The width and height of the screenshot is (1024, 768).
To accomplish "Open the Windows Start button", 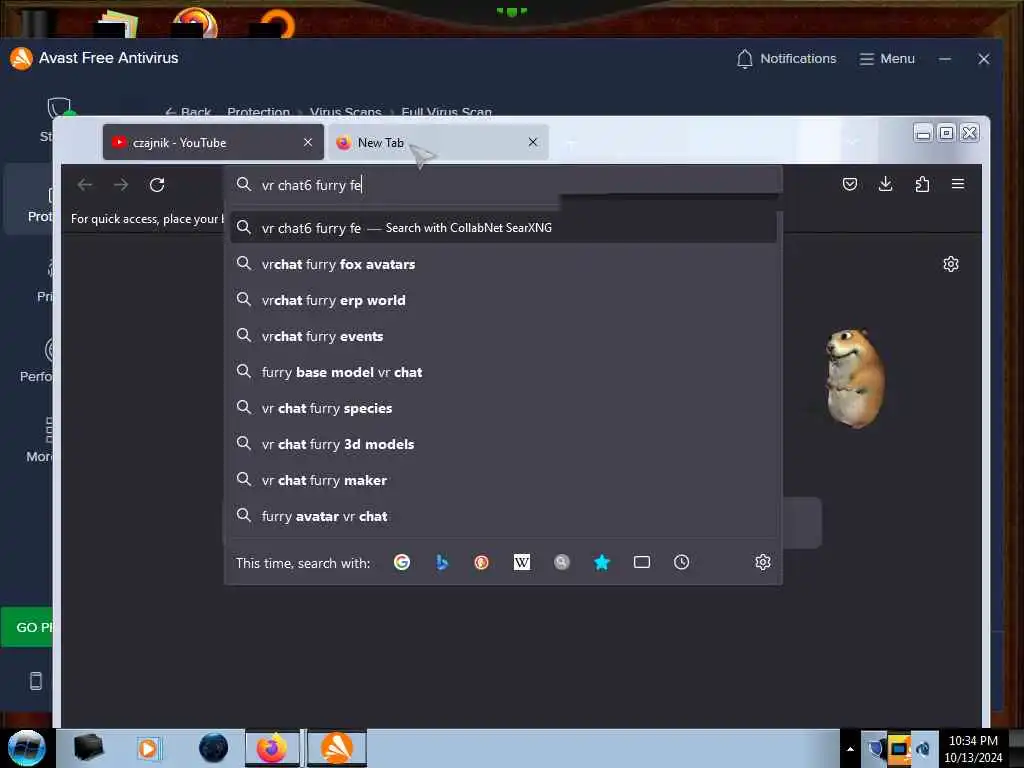I will click(x=26, y=748).
